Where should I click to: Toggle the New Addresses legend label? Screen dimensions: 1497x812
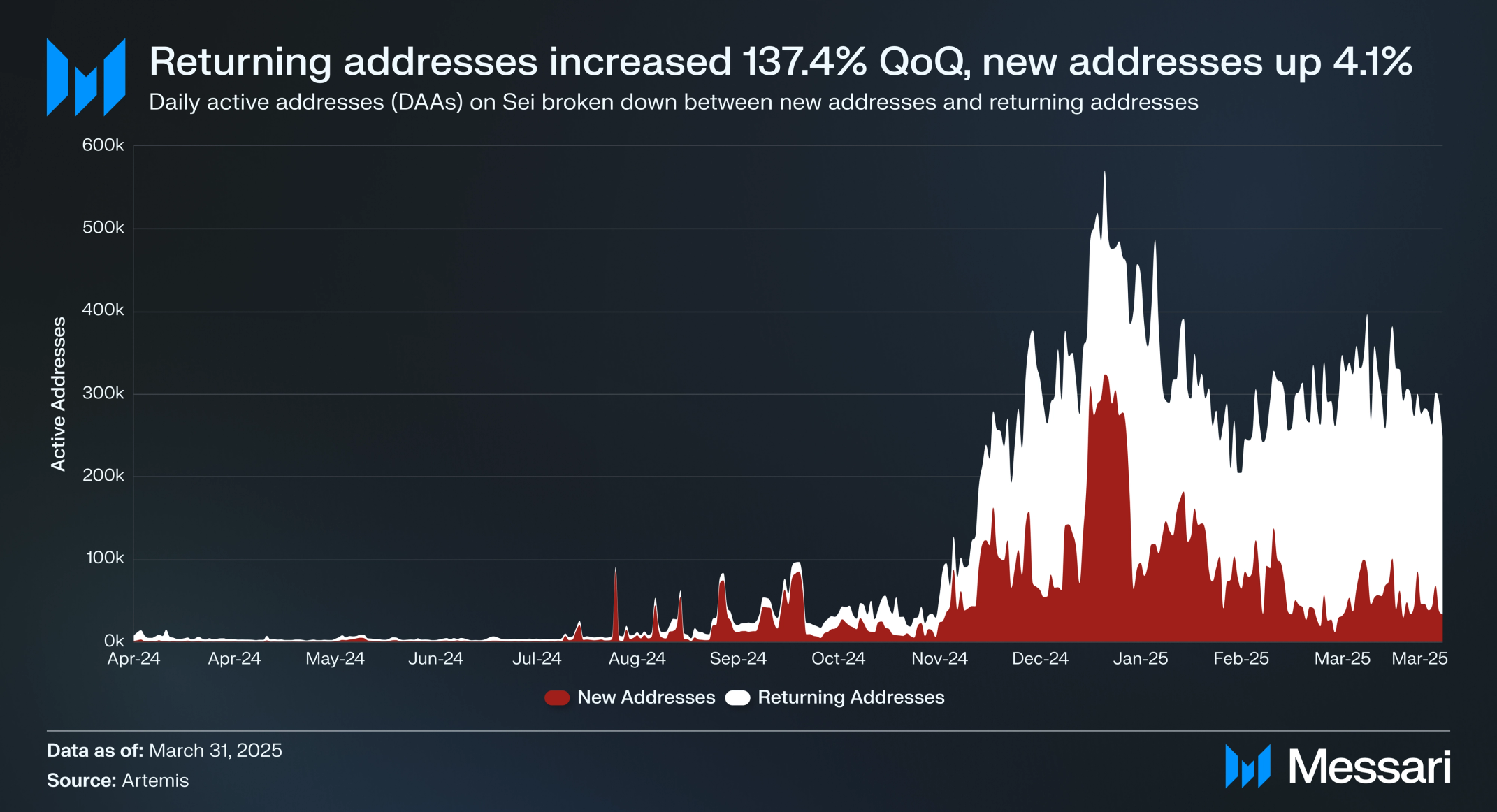(x=646, y=697)
